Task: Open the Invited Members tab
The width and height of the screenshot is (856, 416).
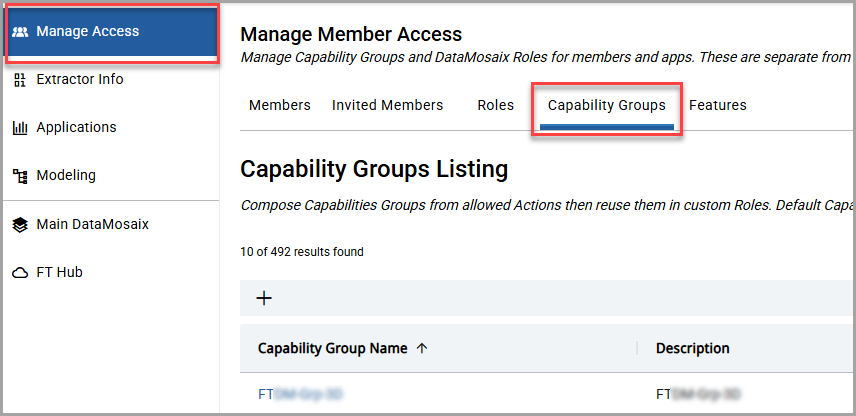Action: click(x=387, y=105)
